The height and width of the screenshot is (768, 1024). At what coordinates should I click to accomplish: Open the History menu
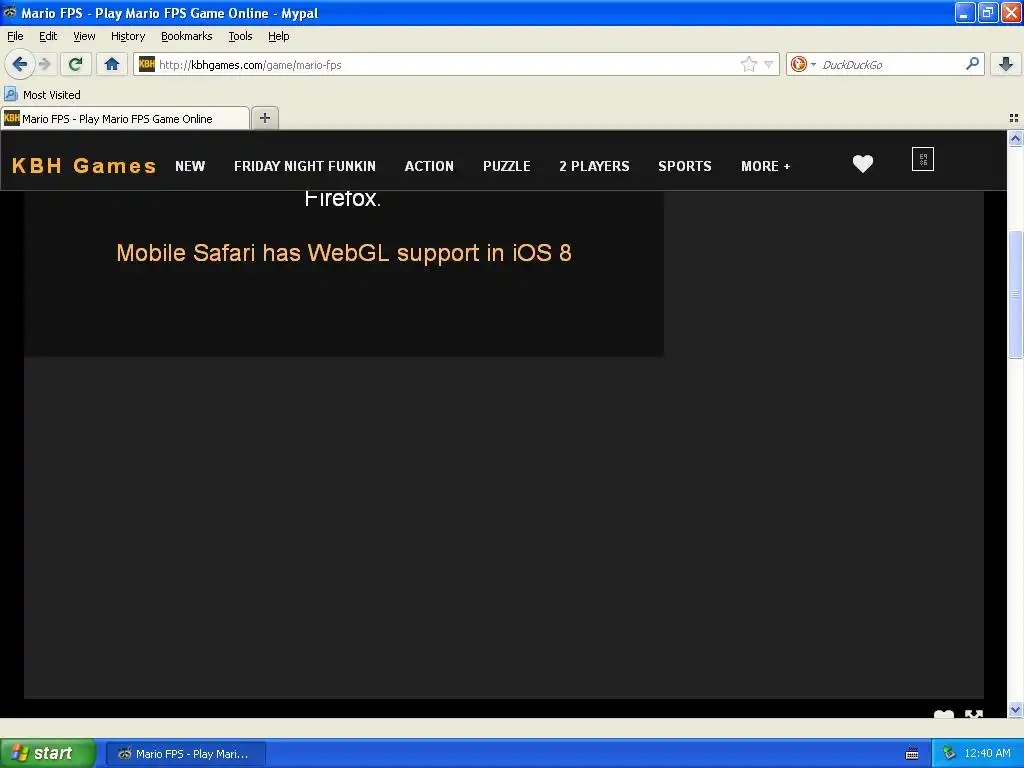[x=127, y=36]
